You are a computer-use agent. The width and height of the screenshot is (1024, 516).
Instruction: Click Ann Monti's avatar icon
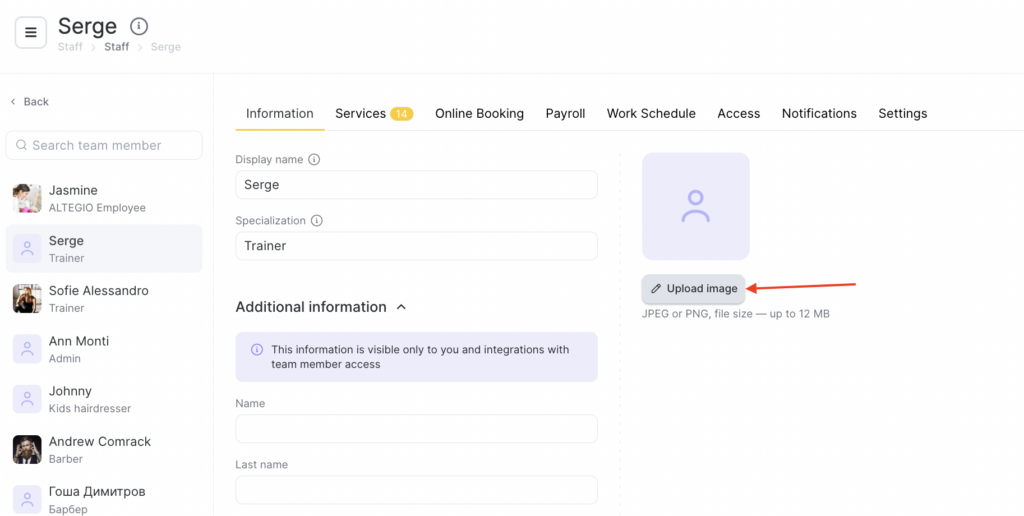pyautogui.click(x=27, y=349)
